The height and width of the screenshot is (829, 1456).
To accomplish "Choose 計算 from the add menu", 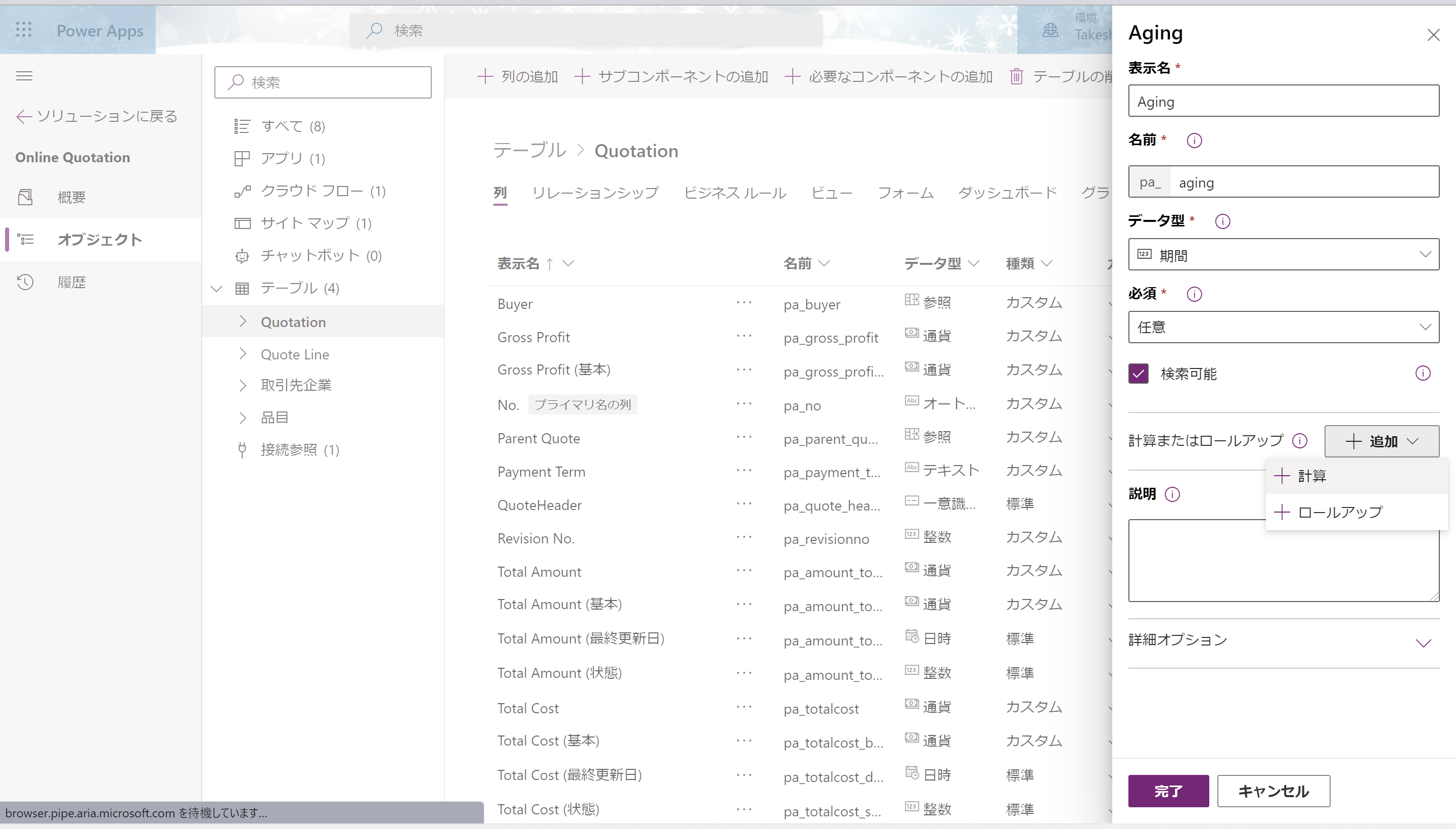I will [1356, 476].
